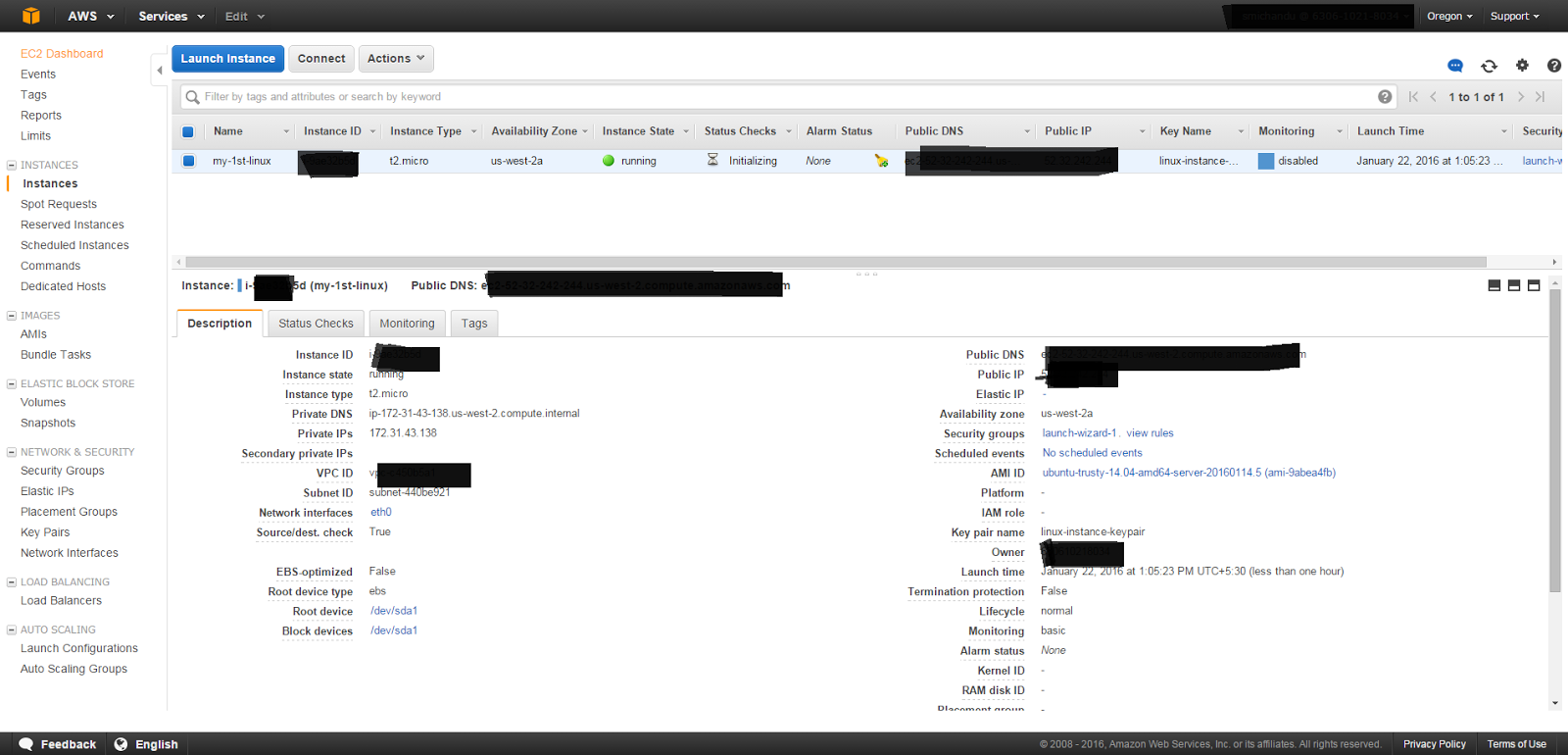
Task: Open Load Balancers in sidebar
Action: [x=61, y=601]
